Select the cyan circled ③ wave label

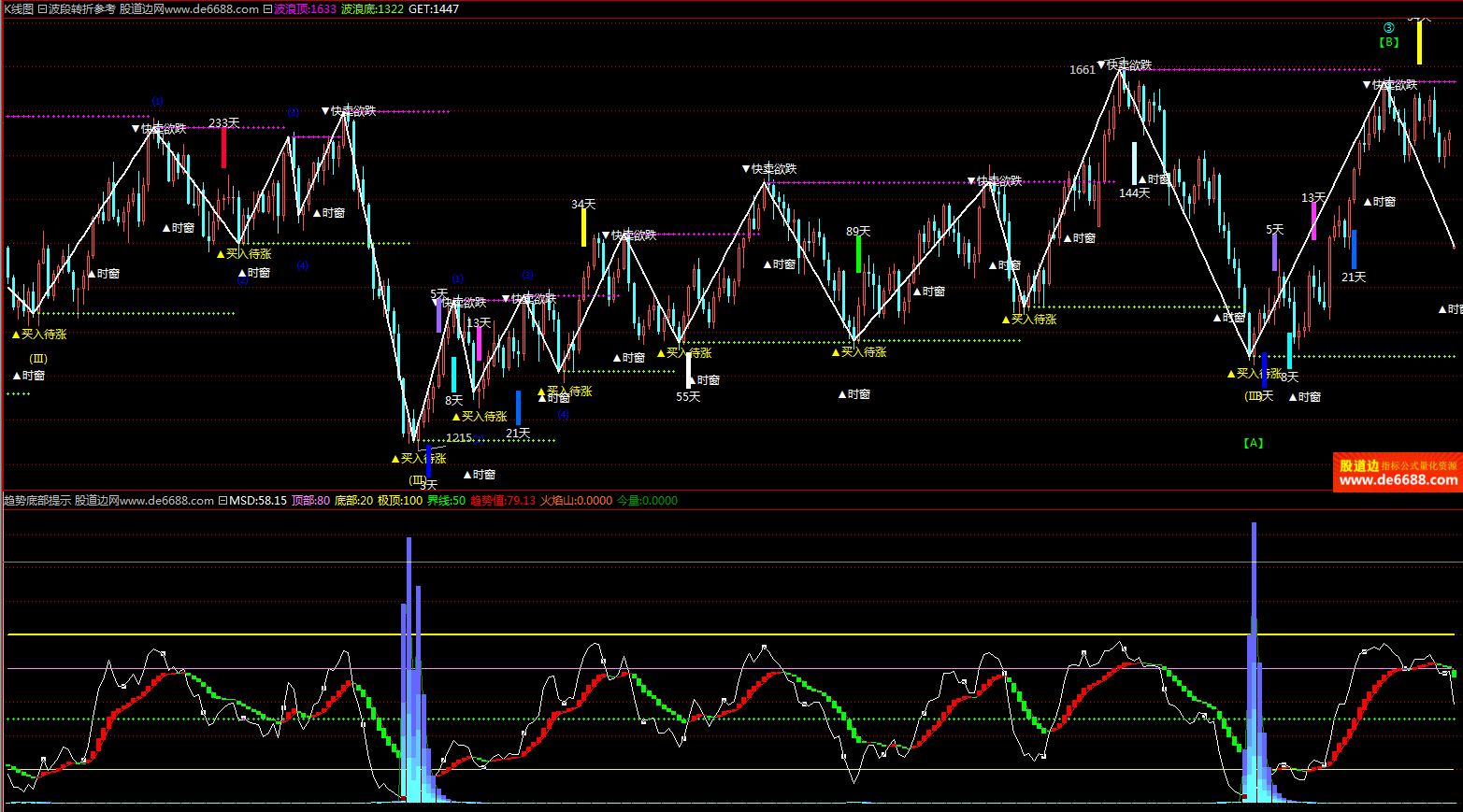pos(1388,28)
